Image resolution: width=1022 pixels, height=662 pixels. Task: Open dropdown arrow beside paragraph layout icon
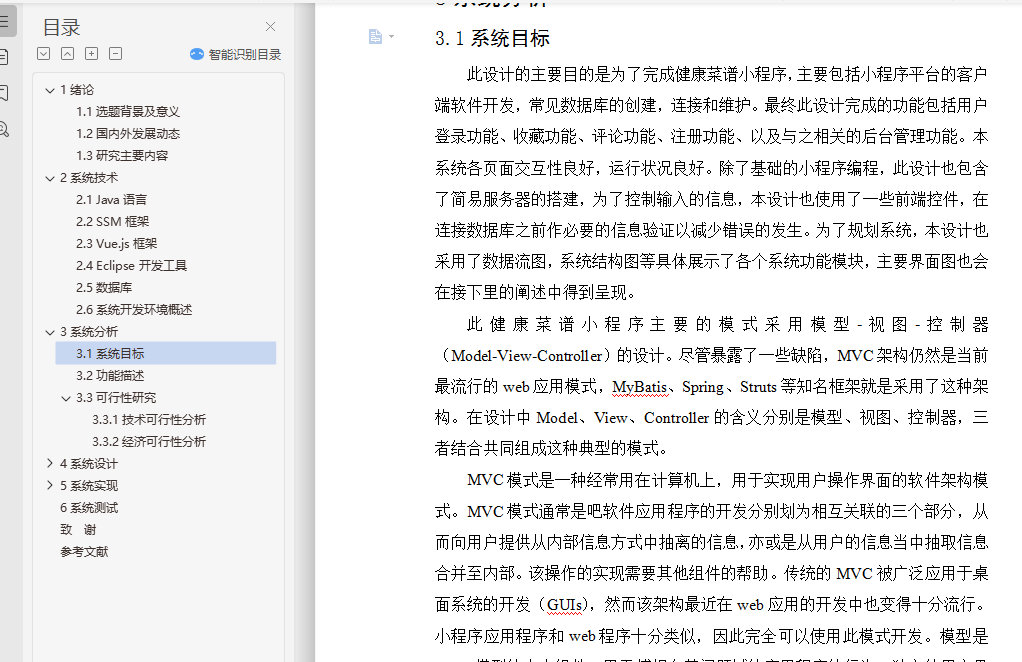(x=391, y=36)
